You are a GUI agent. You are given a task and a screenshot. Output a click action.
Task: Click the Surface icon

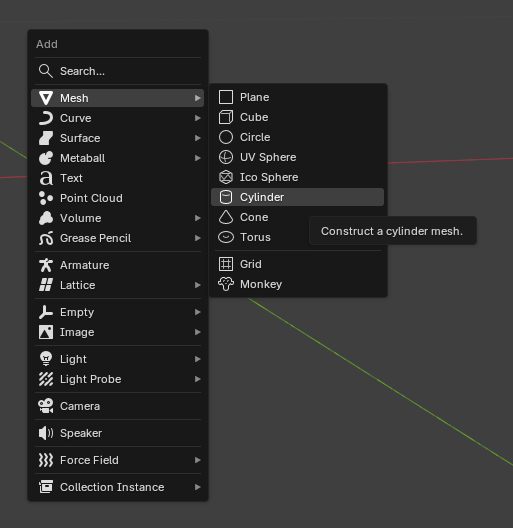coord(46,138)
